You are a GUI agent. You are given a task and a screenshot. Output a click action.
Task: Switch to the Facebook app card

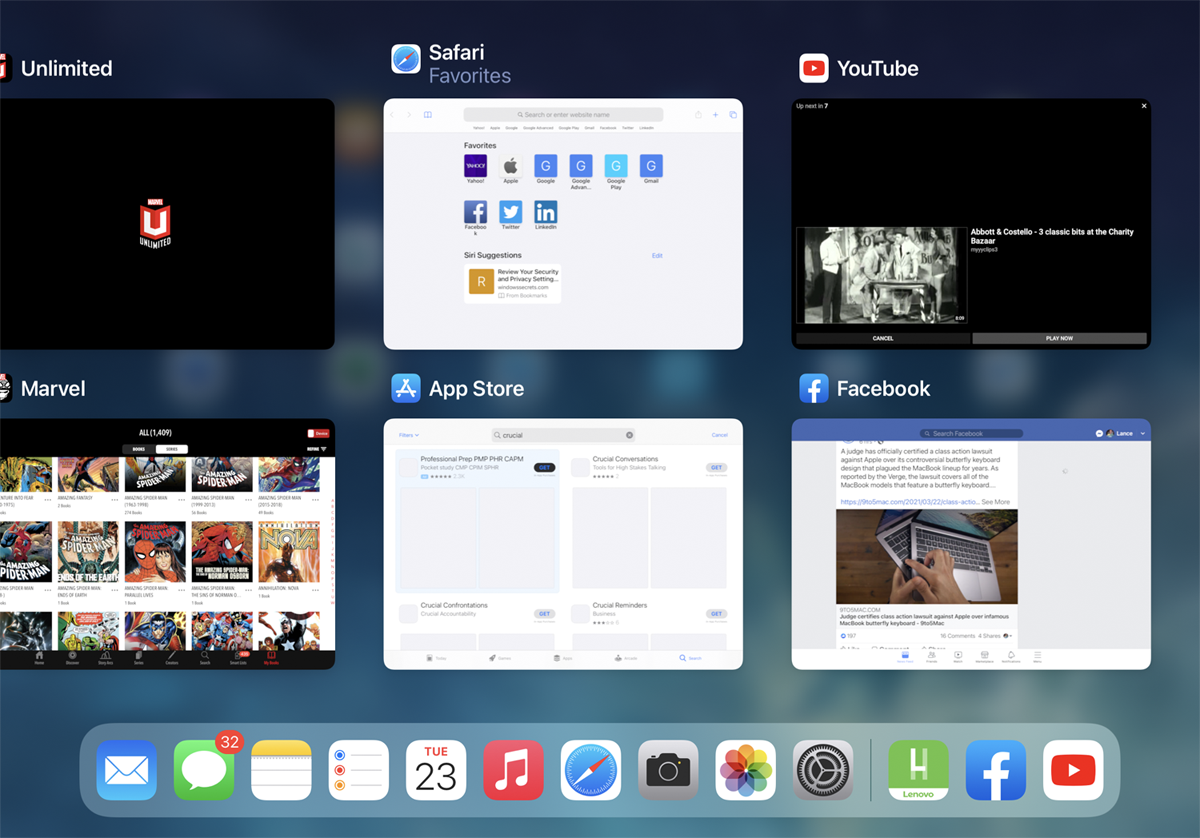(x=971, y=544)
